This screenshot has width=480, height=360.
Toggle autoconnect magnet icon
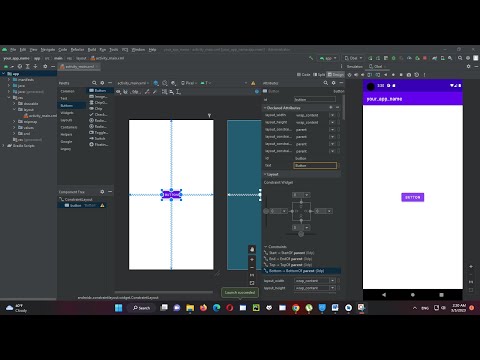[x=126, y=92]
